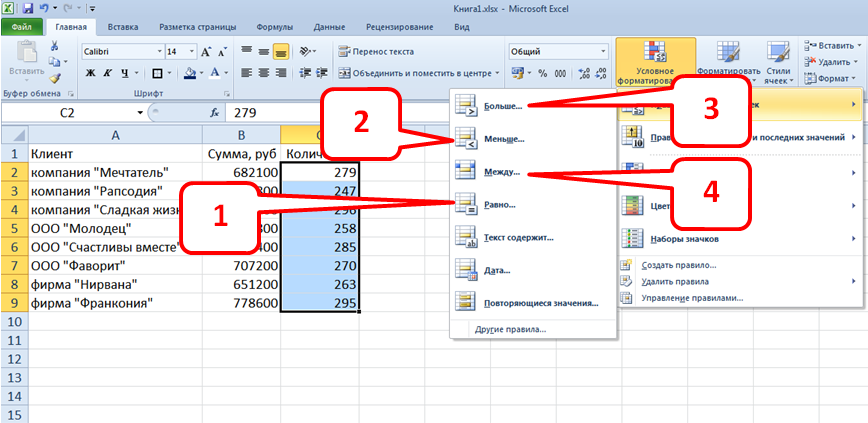The image size is (868, 423).
Task: Click the percent style icon
Action: pos(543,73)
